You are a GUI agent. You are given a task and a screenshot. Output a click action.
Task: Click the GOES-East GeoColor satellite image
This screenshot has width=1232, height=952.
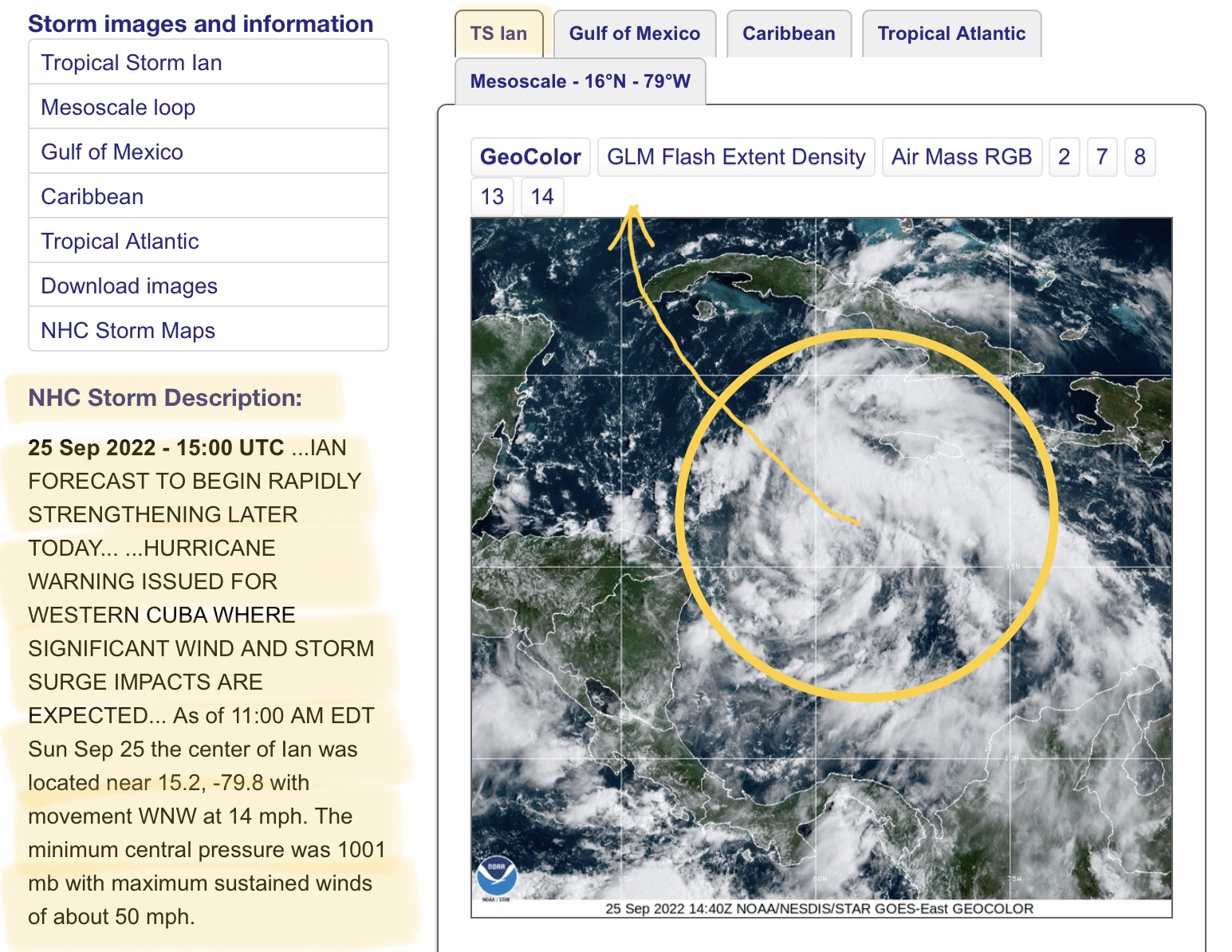(821, 567)
